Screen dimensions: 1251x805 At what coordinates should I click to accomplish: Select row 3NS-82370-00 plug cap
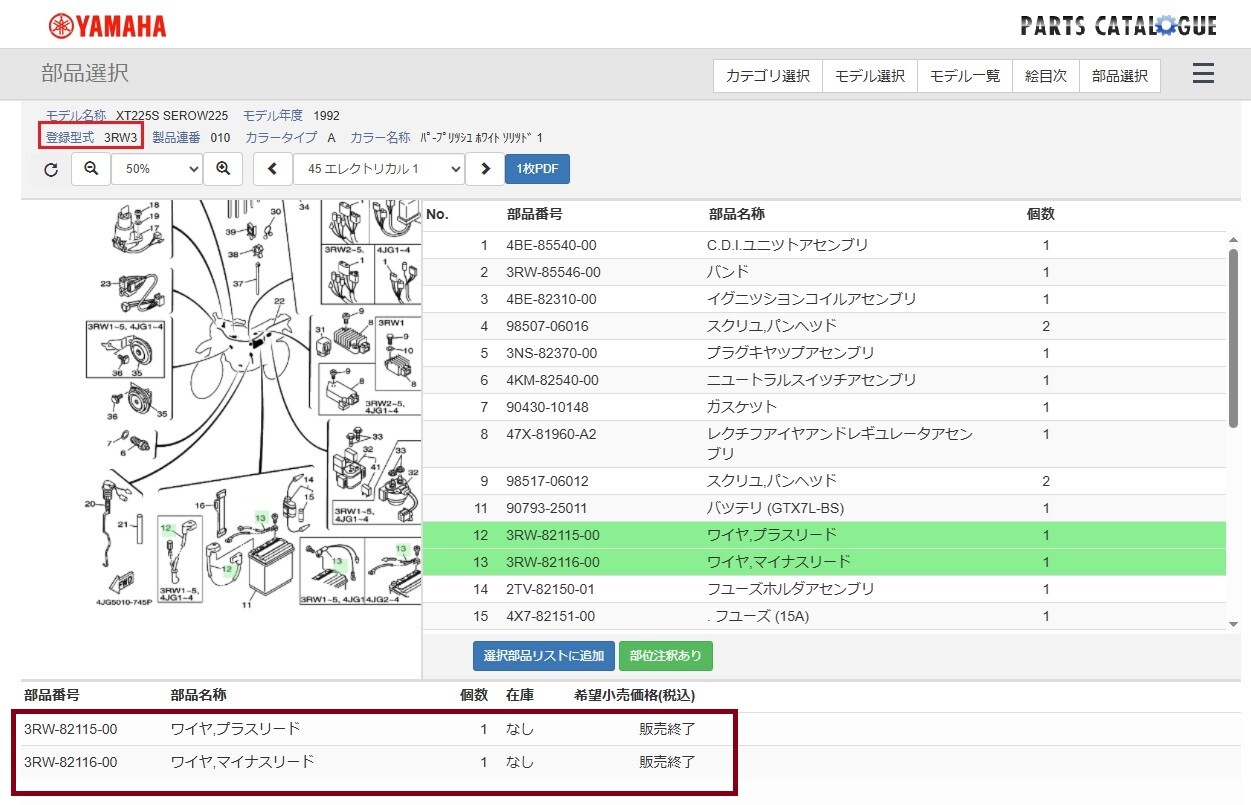(x=824, y=353)
